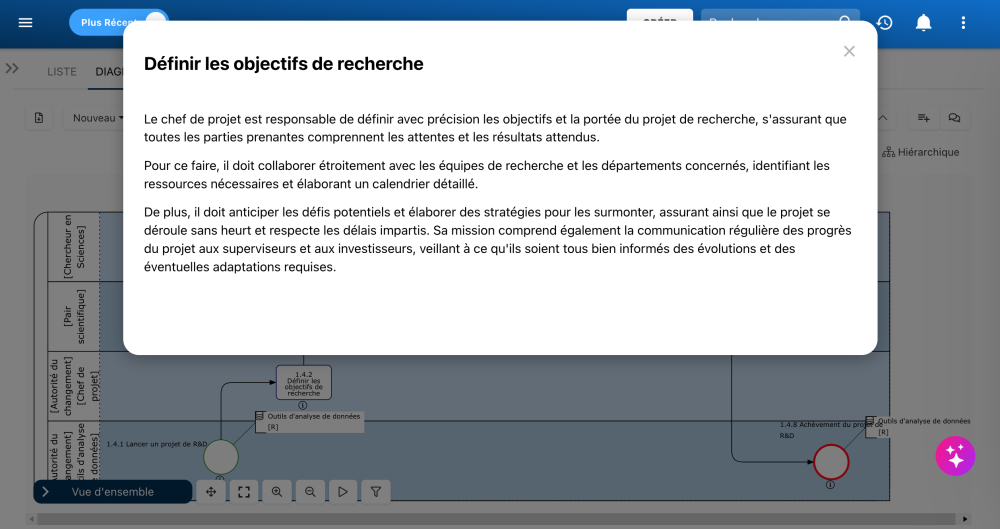Collapse the panel with the upward chevron
The height and width of the screenshot is (529, 1000).
[883, 118]
